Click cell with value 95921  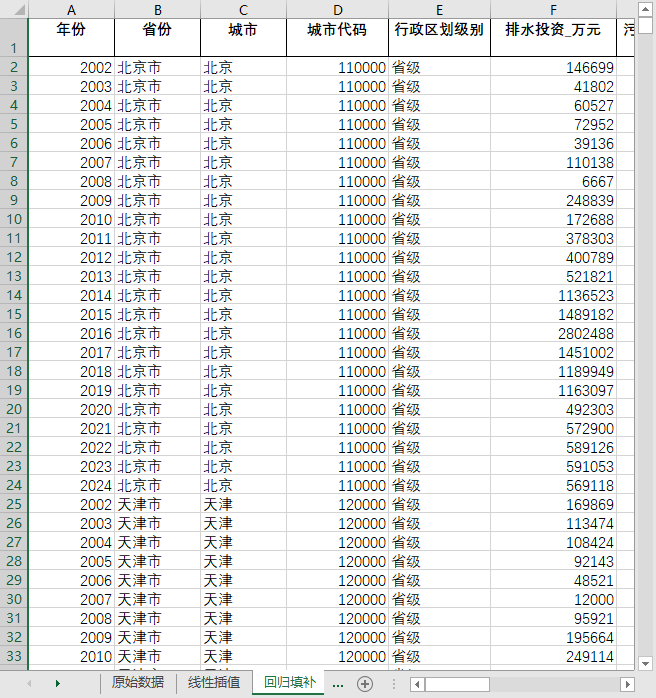(x=553, y=618)
